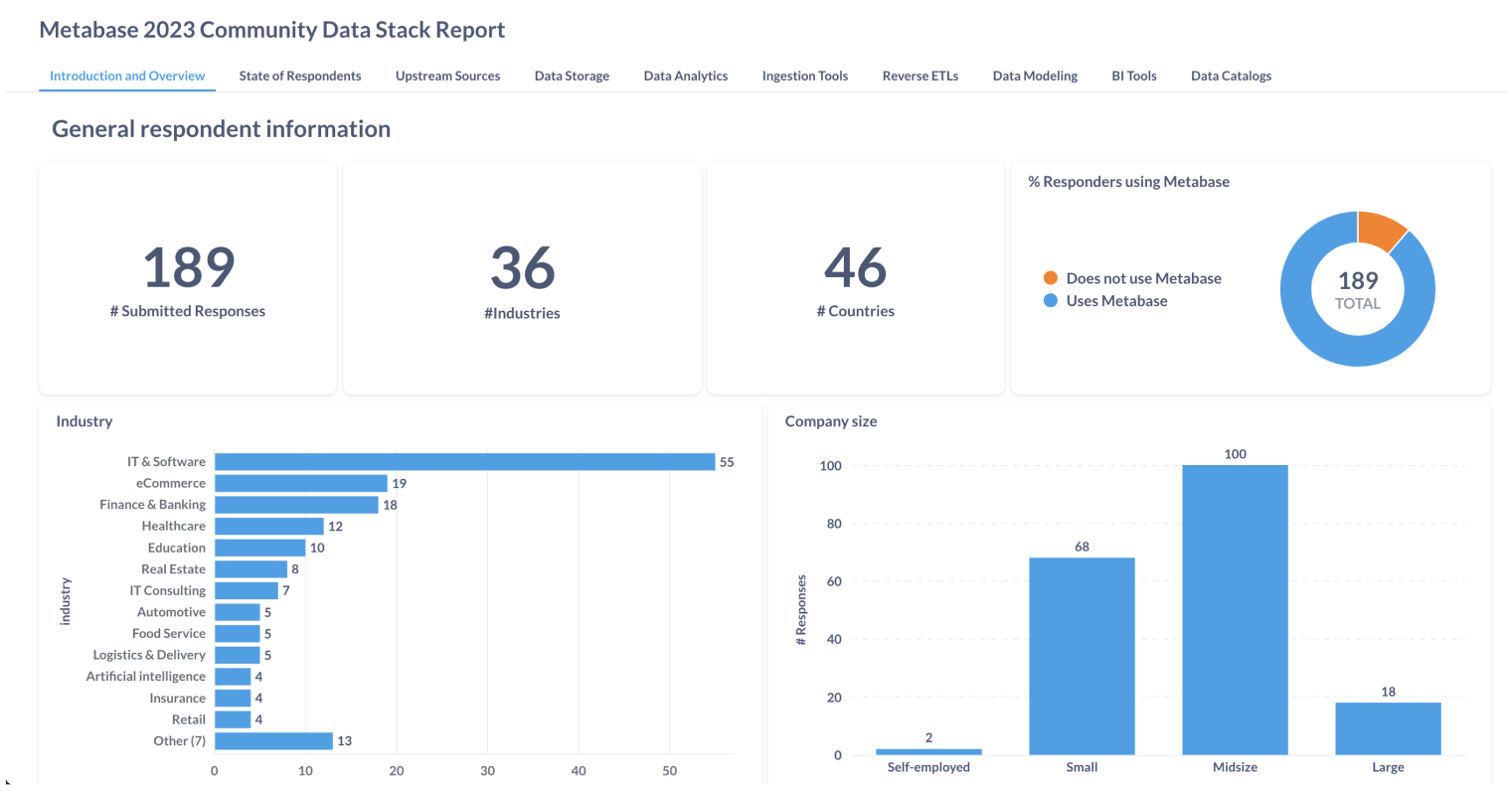Click the Real Estate bar

point(251,569)
